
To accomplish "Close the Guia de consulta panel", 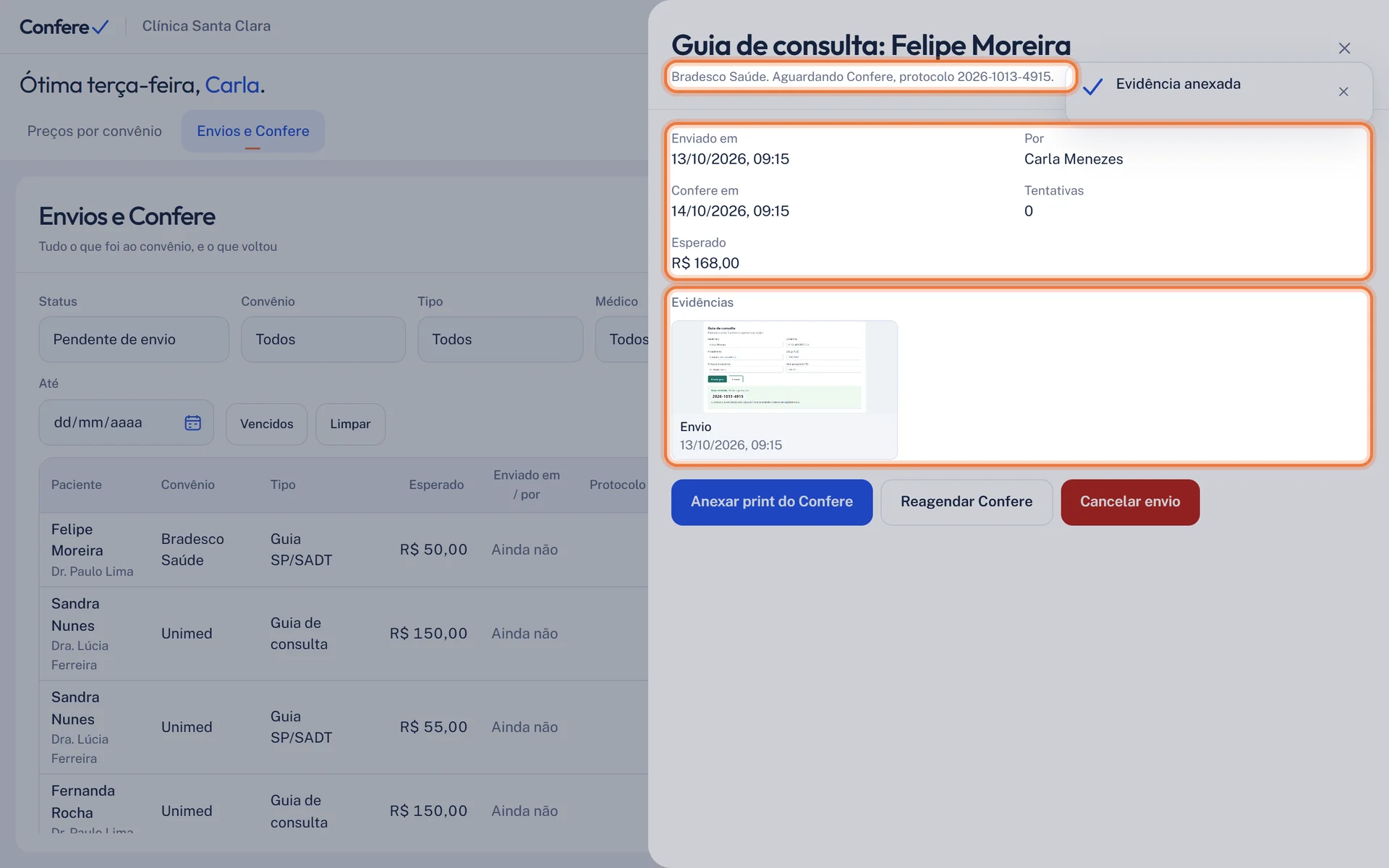I will (1344, 48).
